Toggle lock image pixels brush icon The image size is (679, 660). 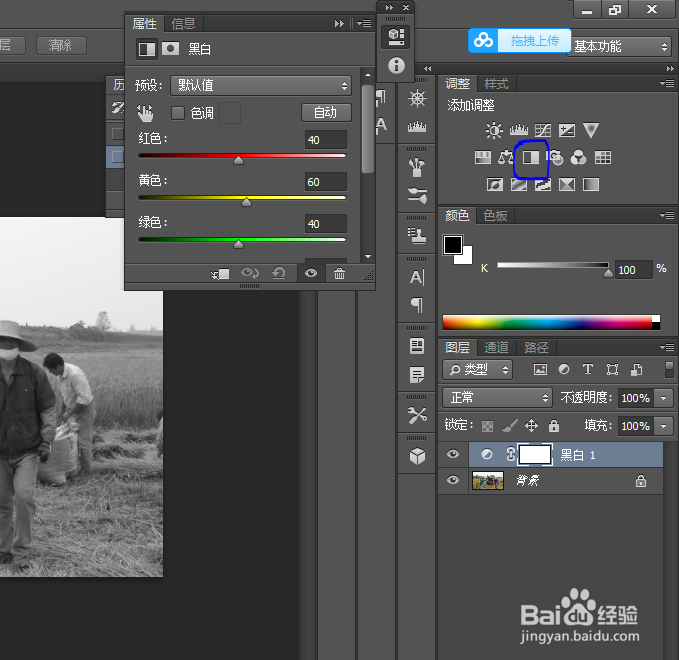[510, 426]
